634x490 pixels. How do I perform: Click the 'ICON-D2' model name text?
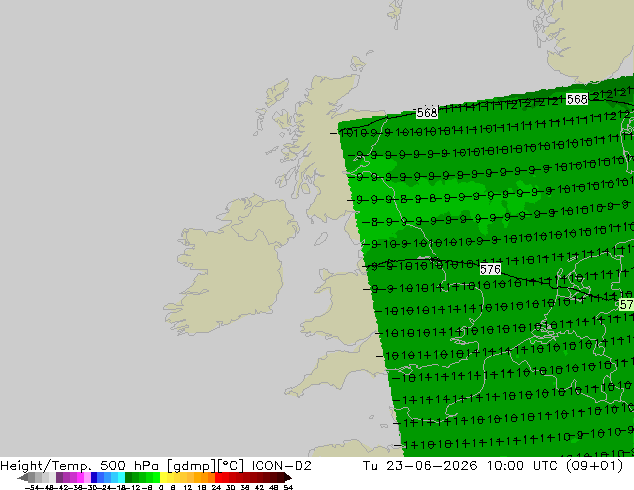tap(281, 466)
